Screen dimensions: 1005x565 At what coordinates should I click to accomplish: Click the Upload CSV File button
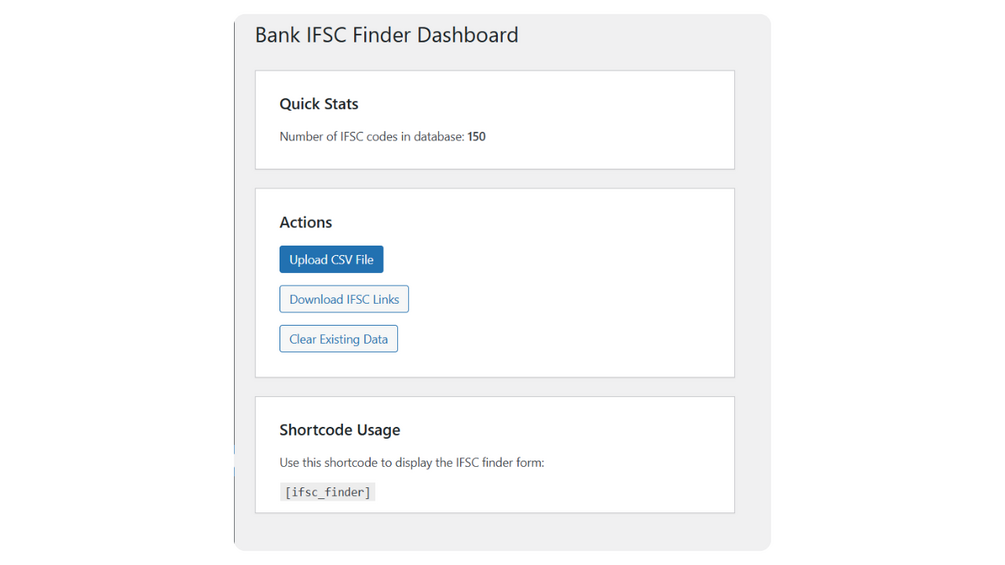click(x=331, y=260)
